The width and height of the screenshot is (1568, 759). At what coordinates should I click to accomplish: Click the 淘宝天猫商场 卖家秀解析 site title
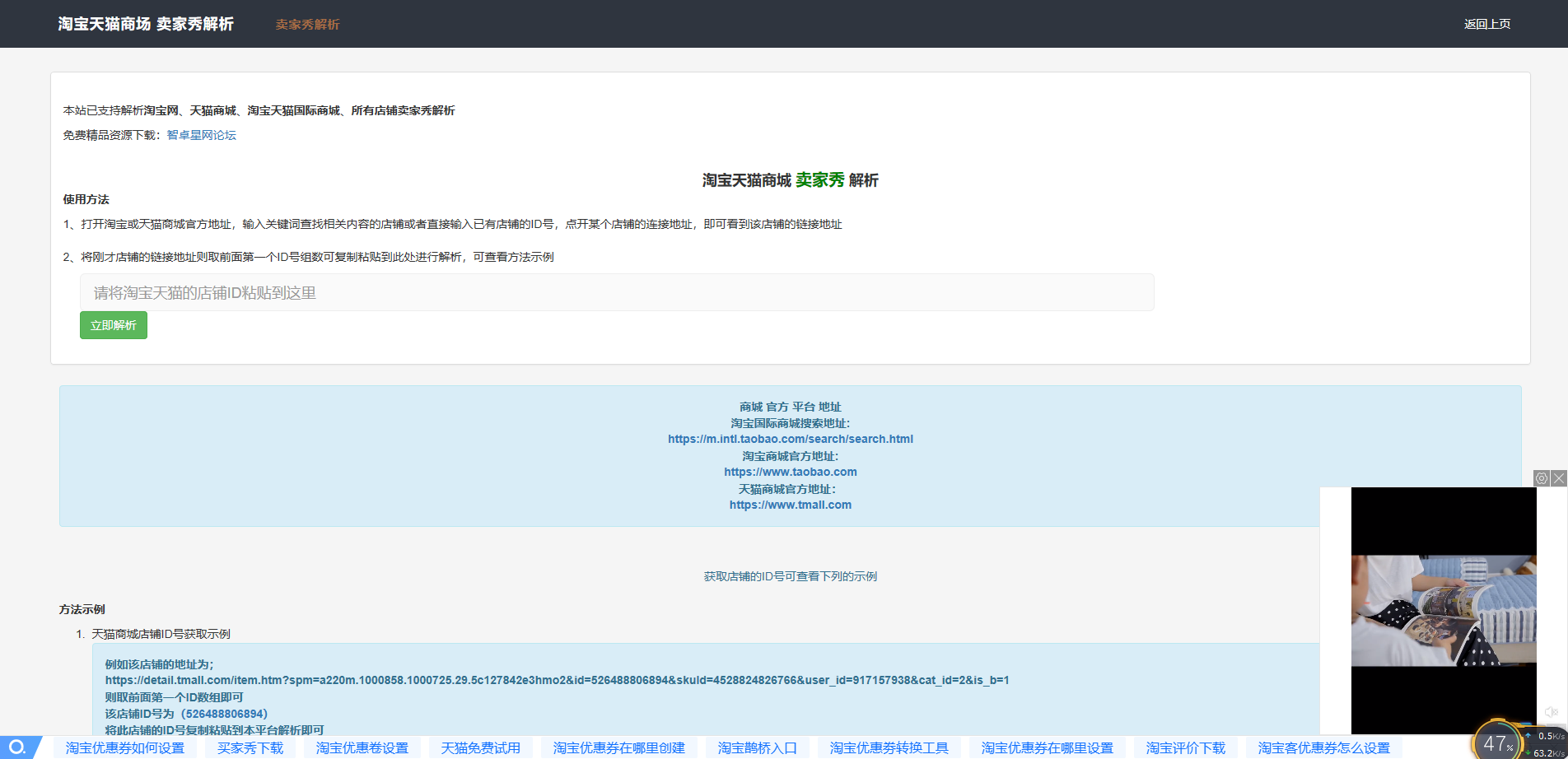coord(146,24)
